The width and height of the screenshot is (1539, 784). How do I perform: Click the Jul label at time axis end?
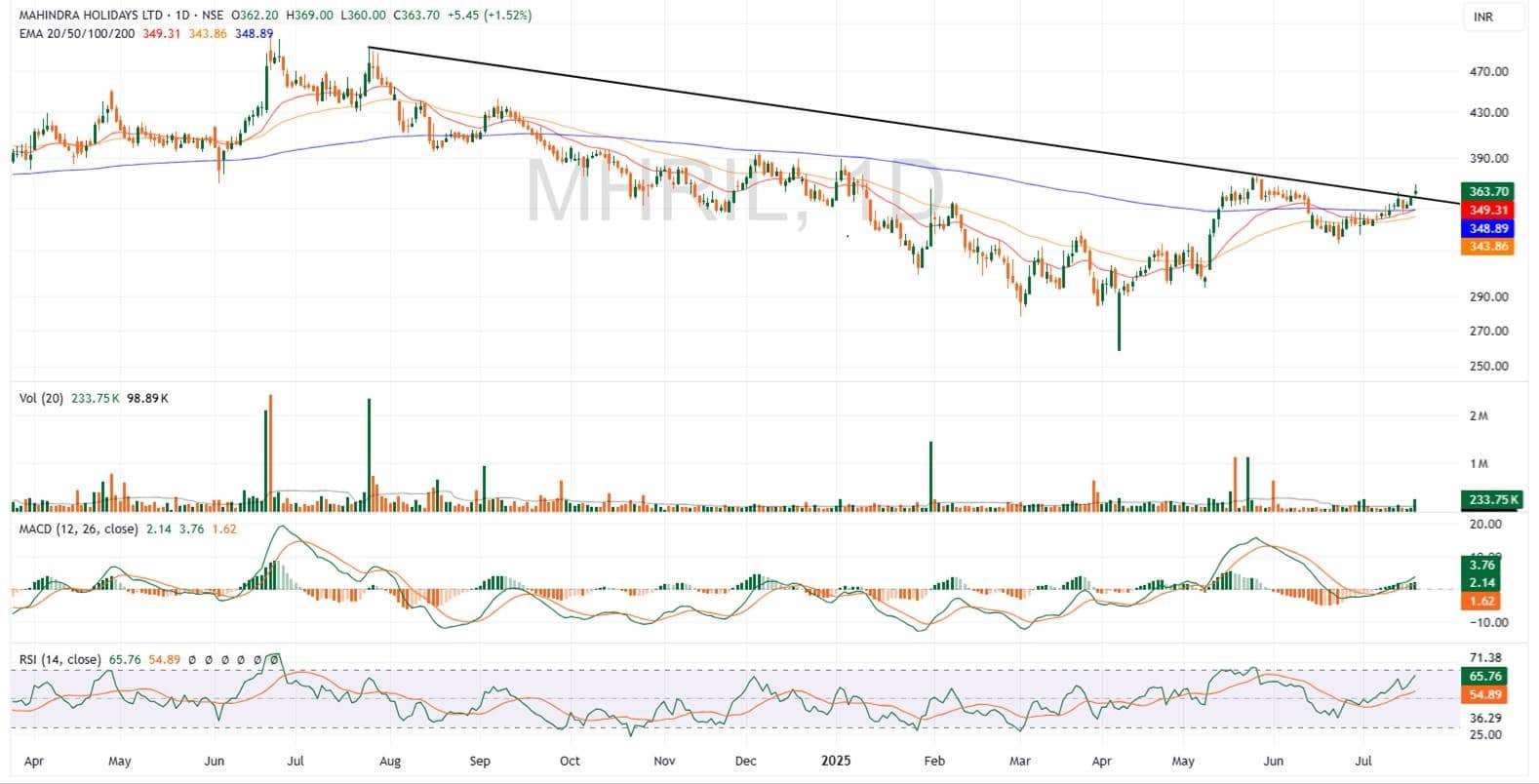click(1364, 761)
